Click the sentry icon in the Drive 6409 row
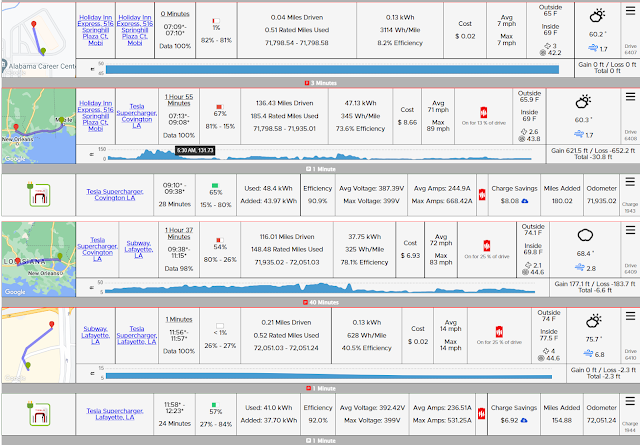The width and height of the screenshot is (640, 445). tap(487, 246)
